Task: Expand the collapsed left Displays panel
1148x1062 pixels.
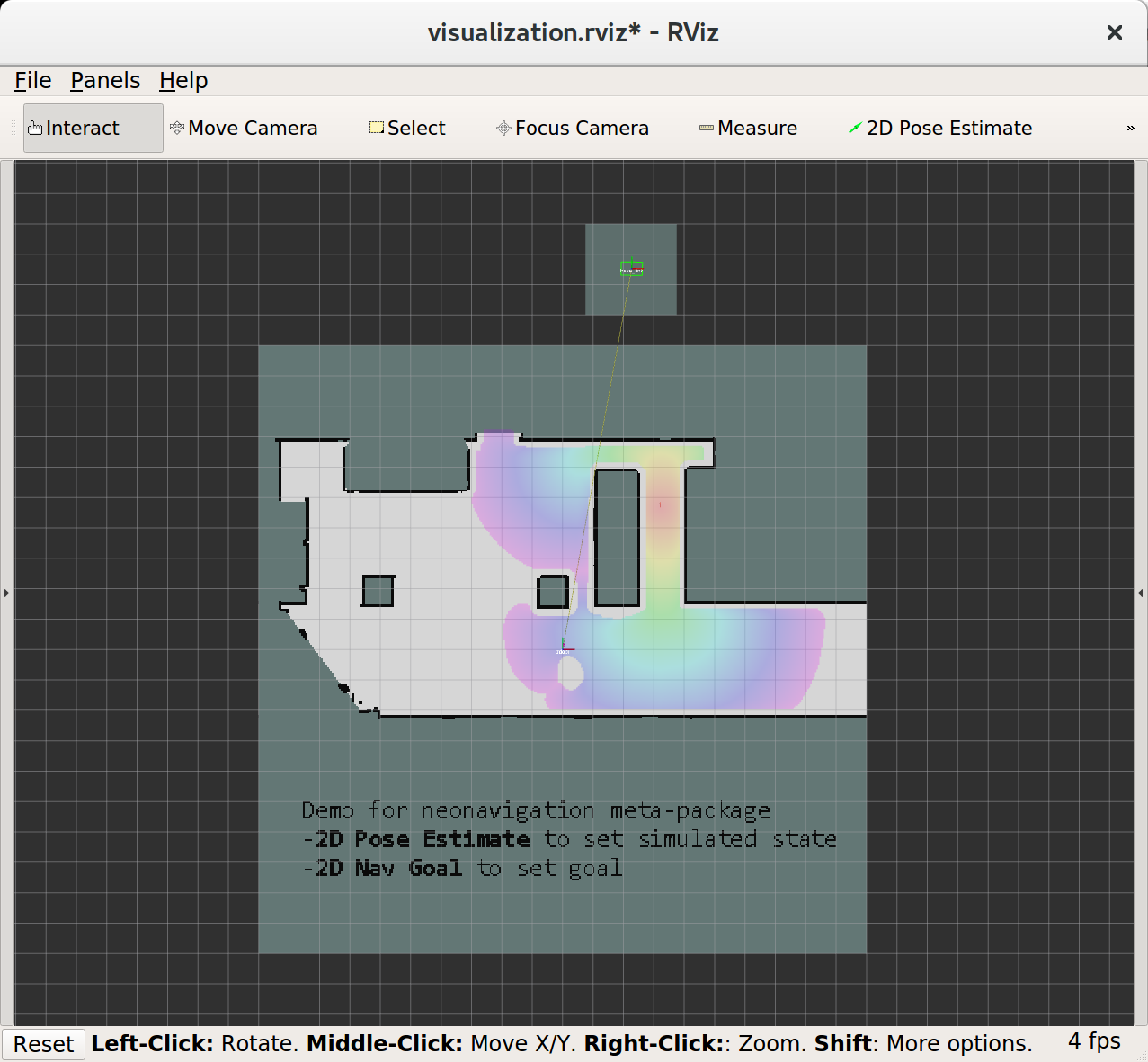Action: pyautogui.click(x=6, y=592)
